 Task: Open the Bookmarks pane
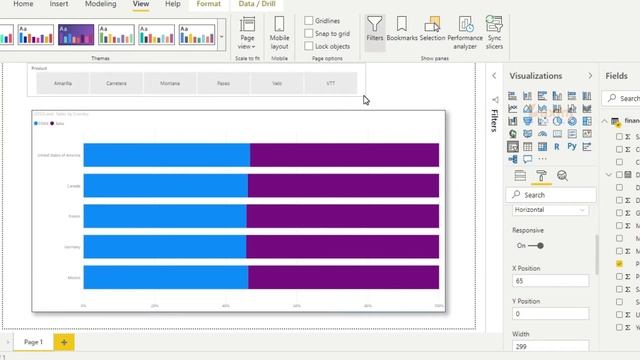pyautogui.click(x=402, y=29)
